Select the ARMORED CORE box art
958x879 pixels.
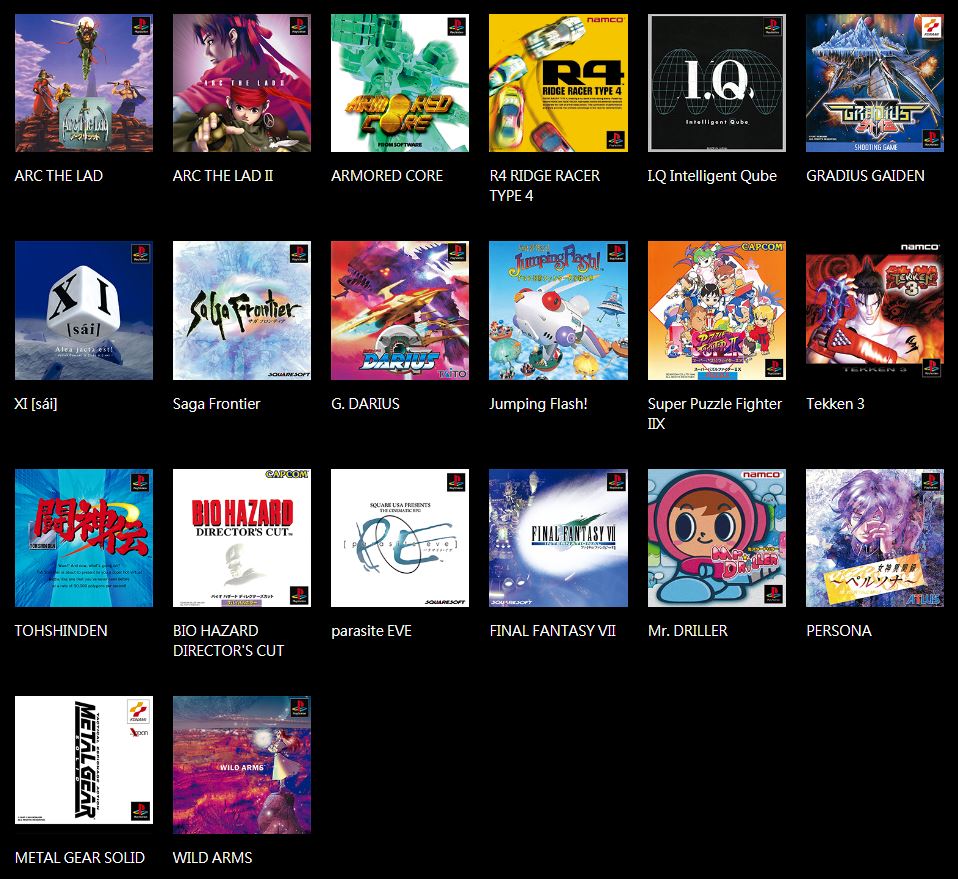[399, 82]
